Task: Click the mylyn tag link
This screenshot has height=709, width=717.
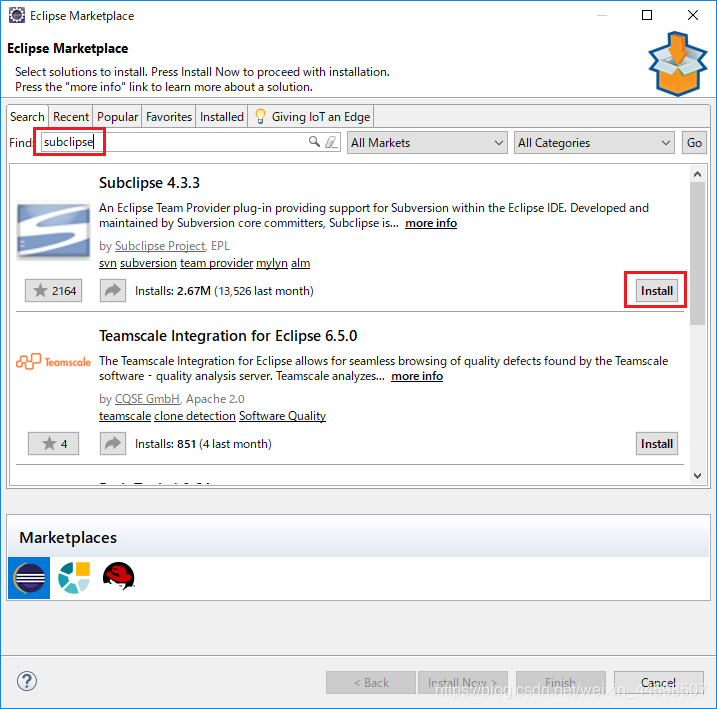Action: point(272,263)
